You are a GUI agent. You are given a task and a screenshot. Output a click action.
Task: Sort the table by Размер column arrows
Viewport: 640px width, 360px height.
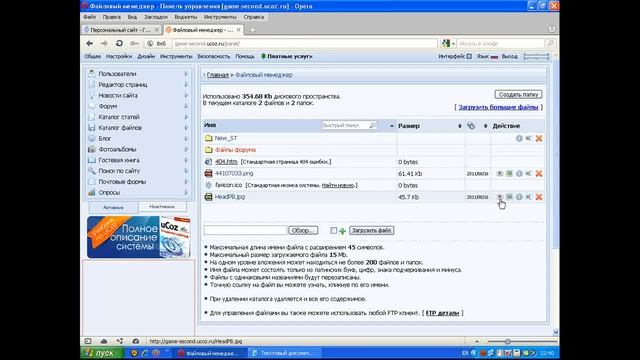(x=460, y=126)
